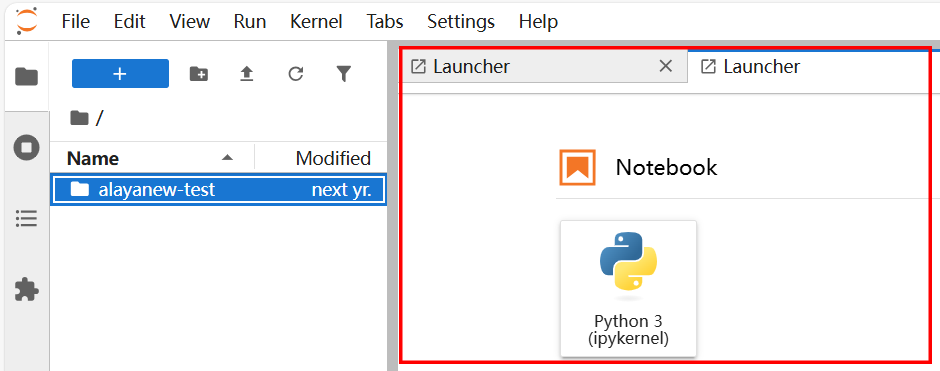Image resolution: width=940 pixels, height=371 pixels.
Task: Open the Edit menu
Action: click(x=129, y=22)
